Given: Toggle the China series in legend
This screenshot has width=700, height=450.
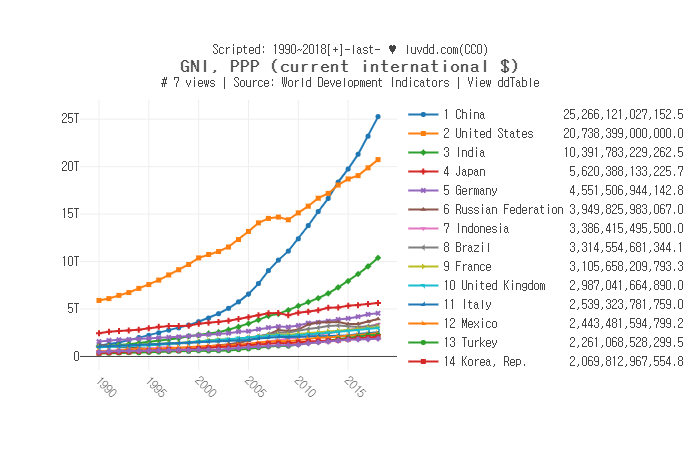Looking at the screenshot, I should click(464, 115).
